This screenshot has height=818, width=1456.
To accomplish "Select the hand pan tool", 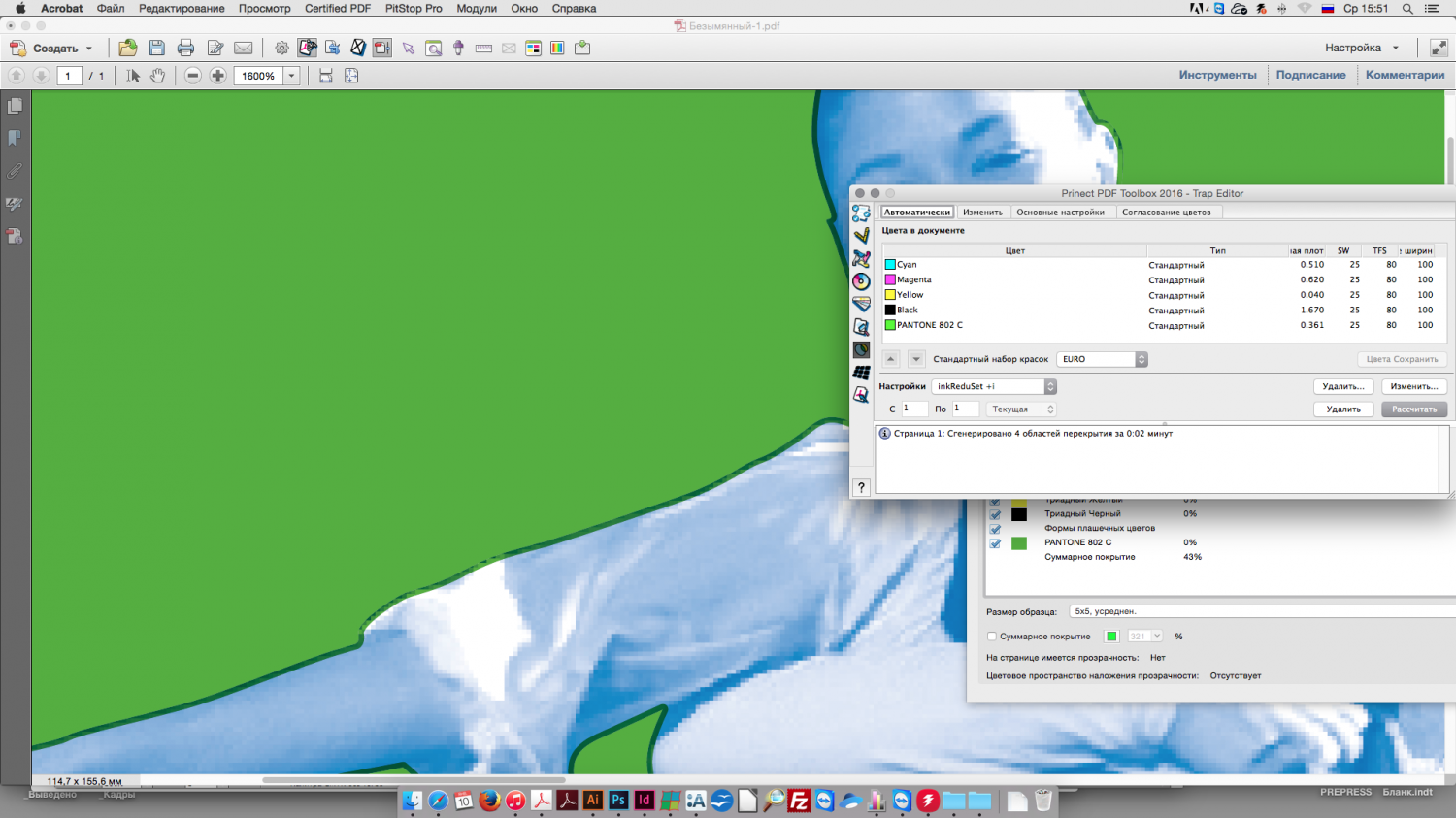I will 157,76.
